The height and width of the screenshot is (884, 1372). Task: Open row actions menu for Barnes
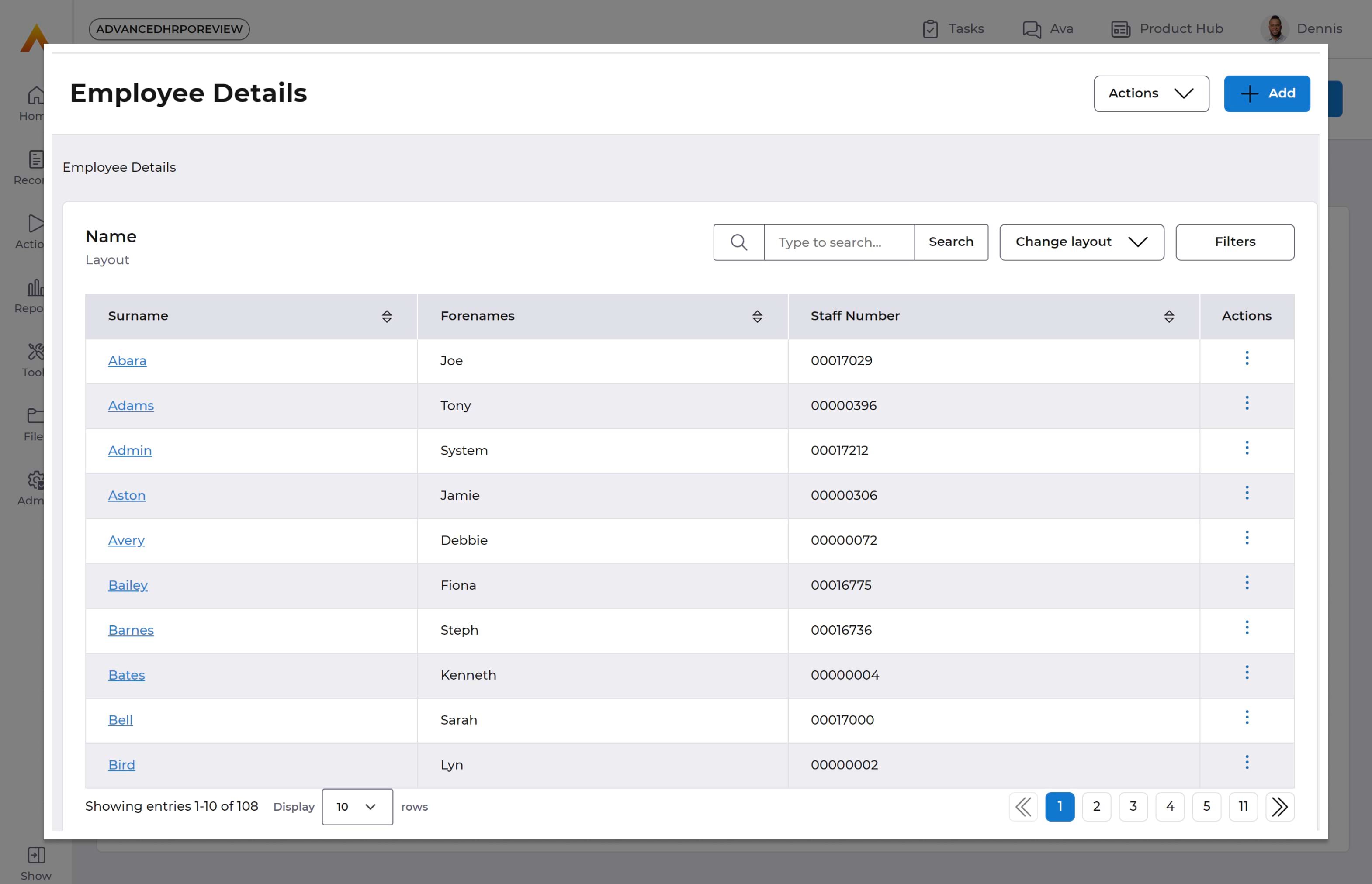(x=1247, y=628)
